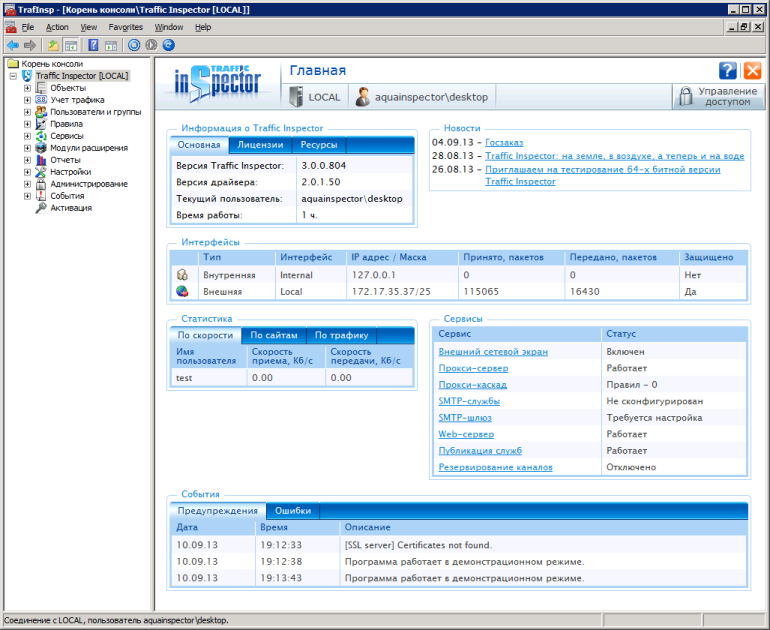This screenshot has height=630, width=770.
Task: Click the Внешняя interface globe icon
Action: [182, 291]
